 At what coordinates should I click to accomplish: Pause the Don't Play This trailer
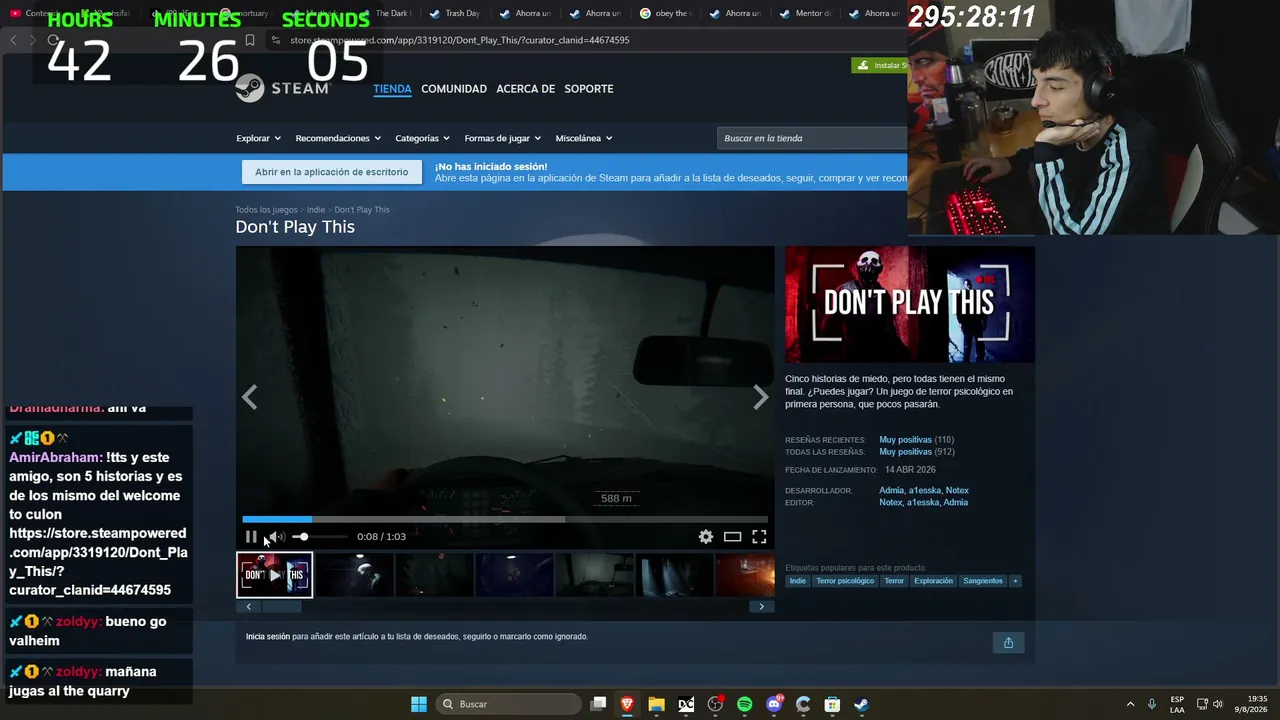[x=251, y=537]
